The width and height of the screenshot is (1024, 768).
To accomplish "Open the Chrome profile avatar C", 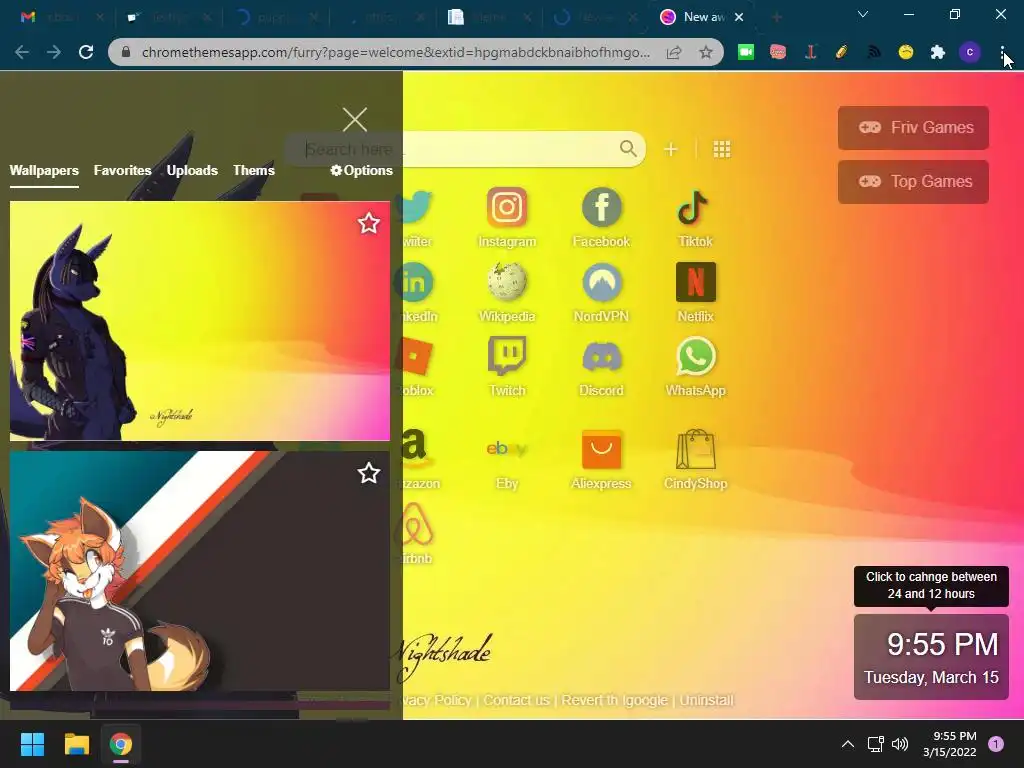I will tap(970, 52).
